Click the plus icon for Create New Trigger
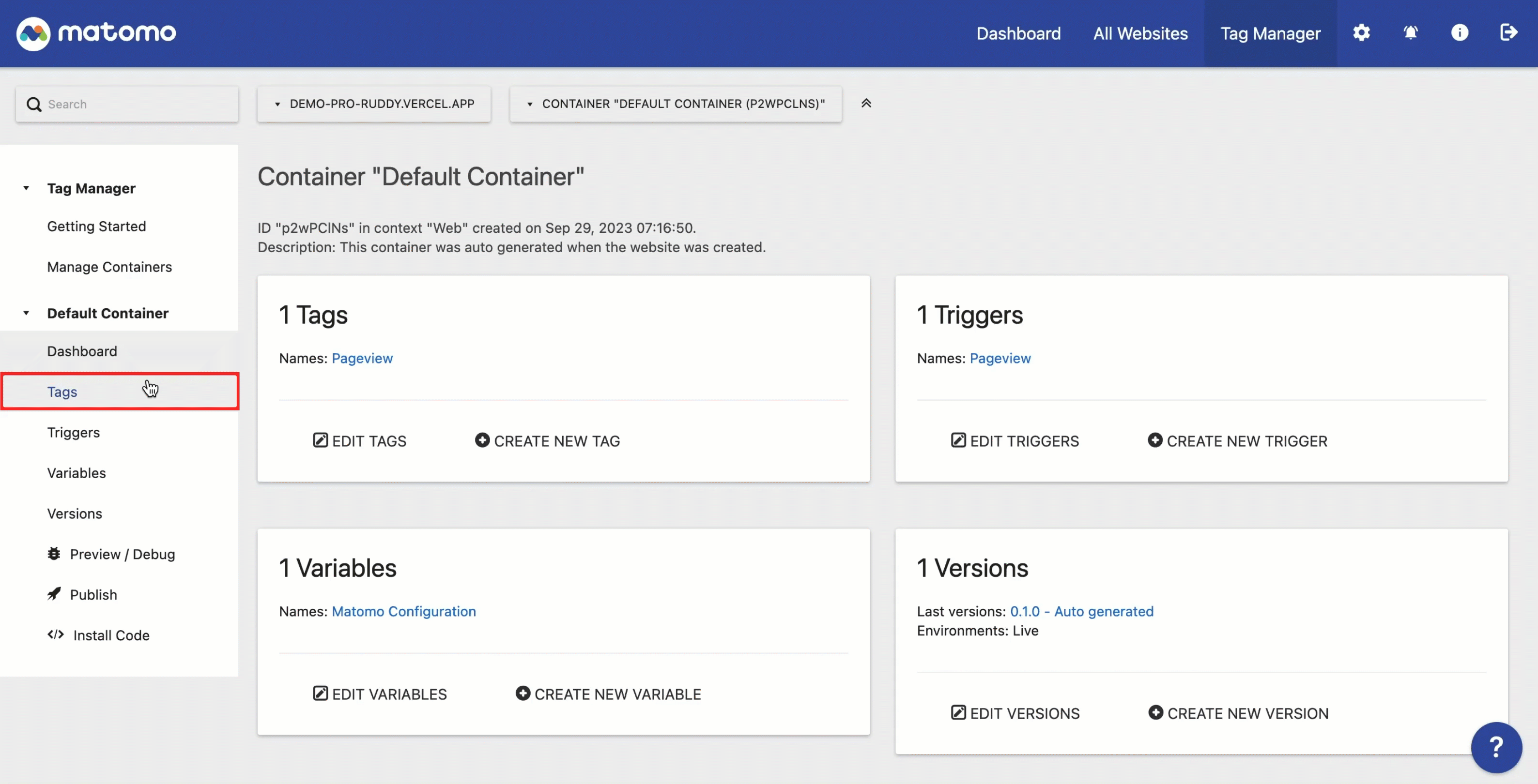The width and height of the screenshot is (1538, 784). tap(1155, 440)
